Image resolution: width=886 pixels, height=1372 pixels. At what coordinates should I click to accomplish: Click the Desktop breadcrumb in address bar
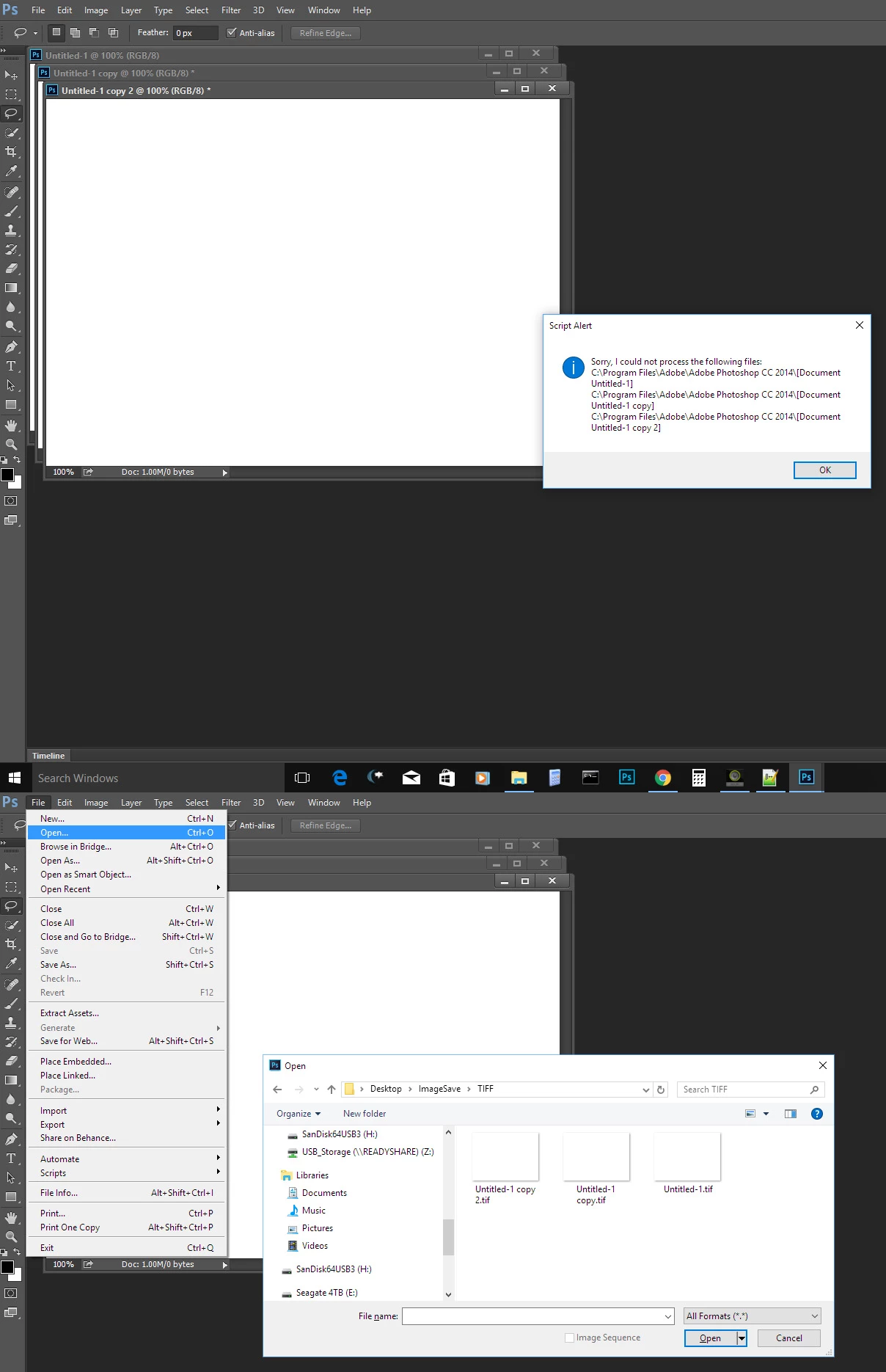386,1089
